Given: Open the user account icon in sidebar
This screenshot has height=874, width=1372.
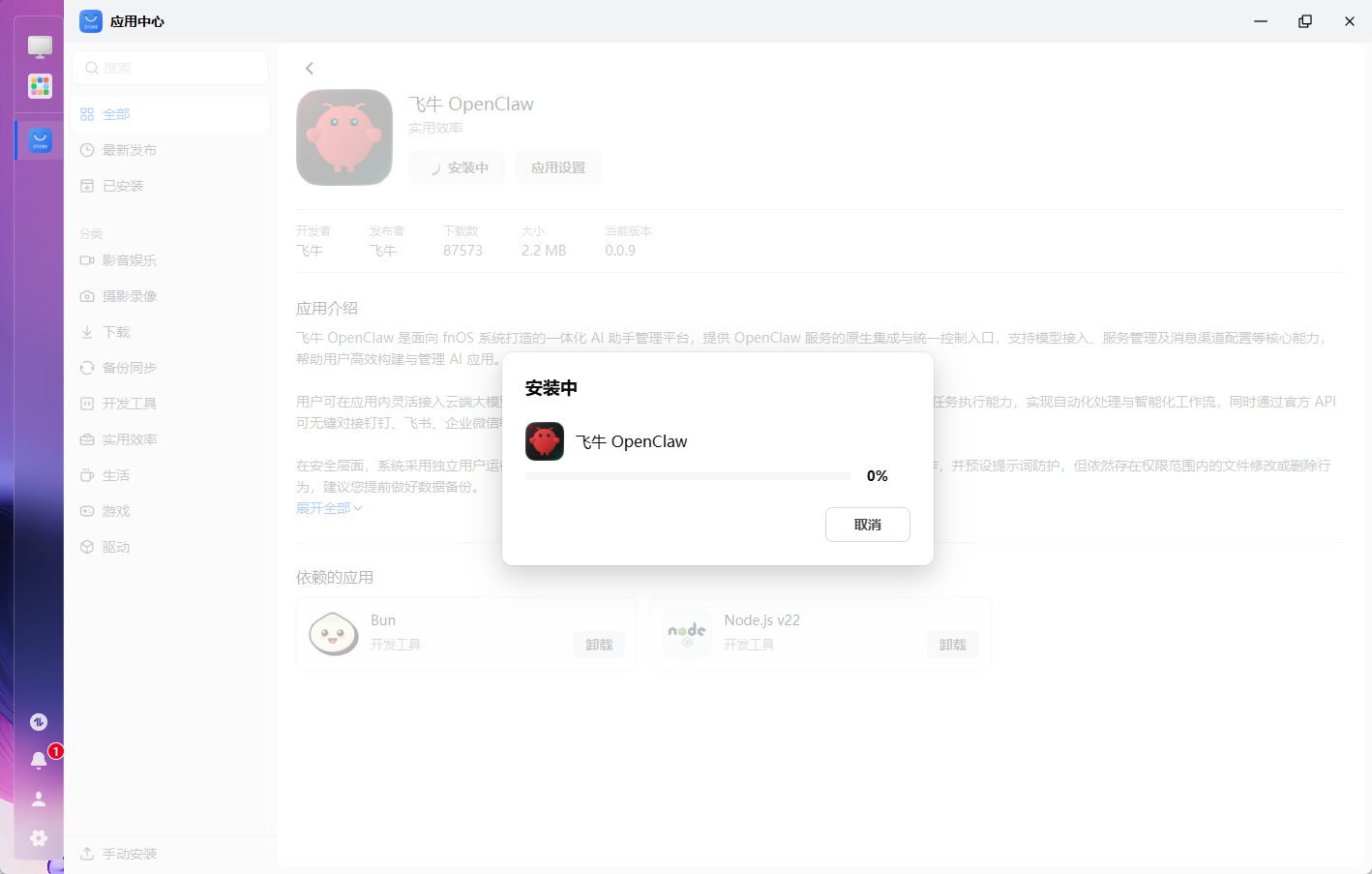Looking at the screenshot, I should (x=39, y=798).
